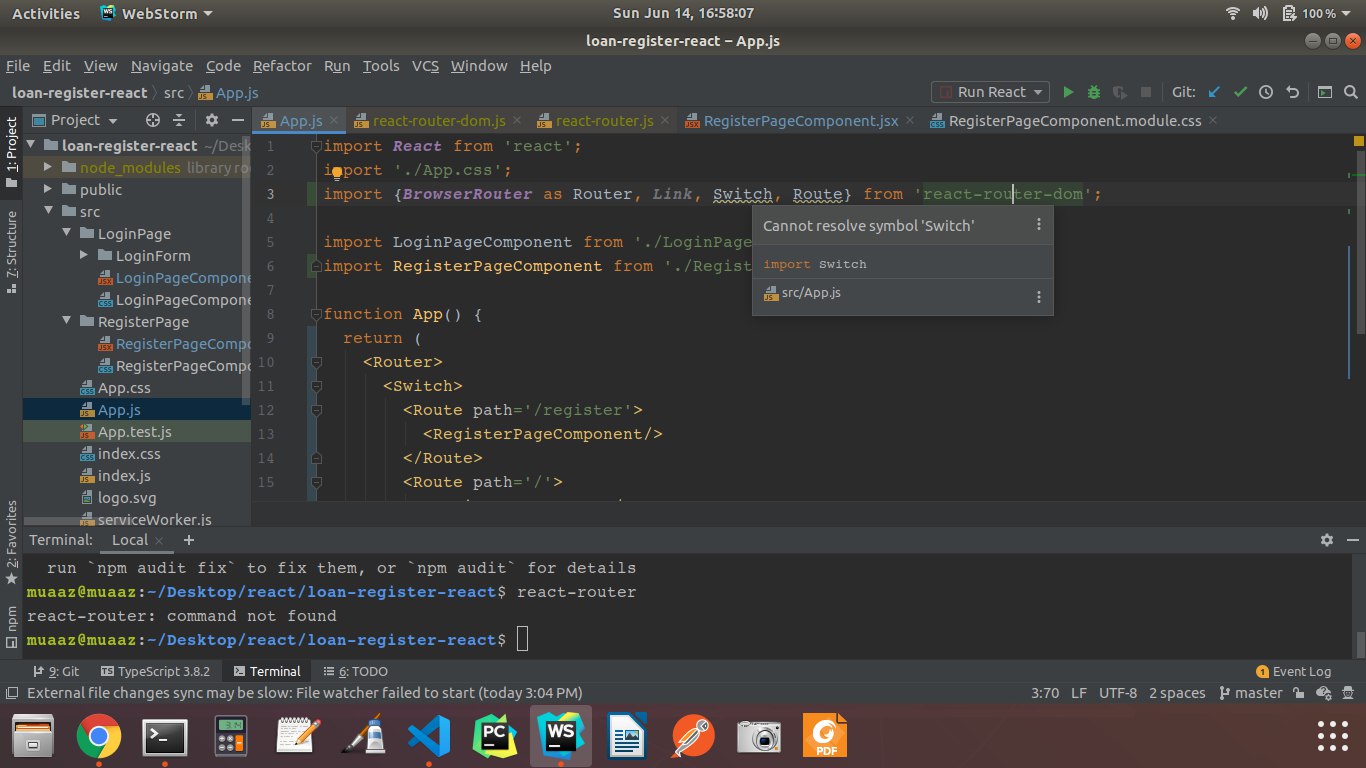Expand the LoginForm folder

[x=86, y=256]
